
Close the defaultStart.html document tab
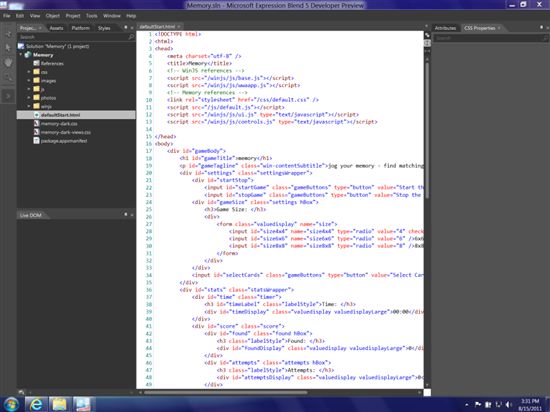[179, 27]
